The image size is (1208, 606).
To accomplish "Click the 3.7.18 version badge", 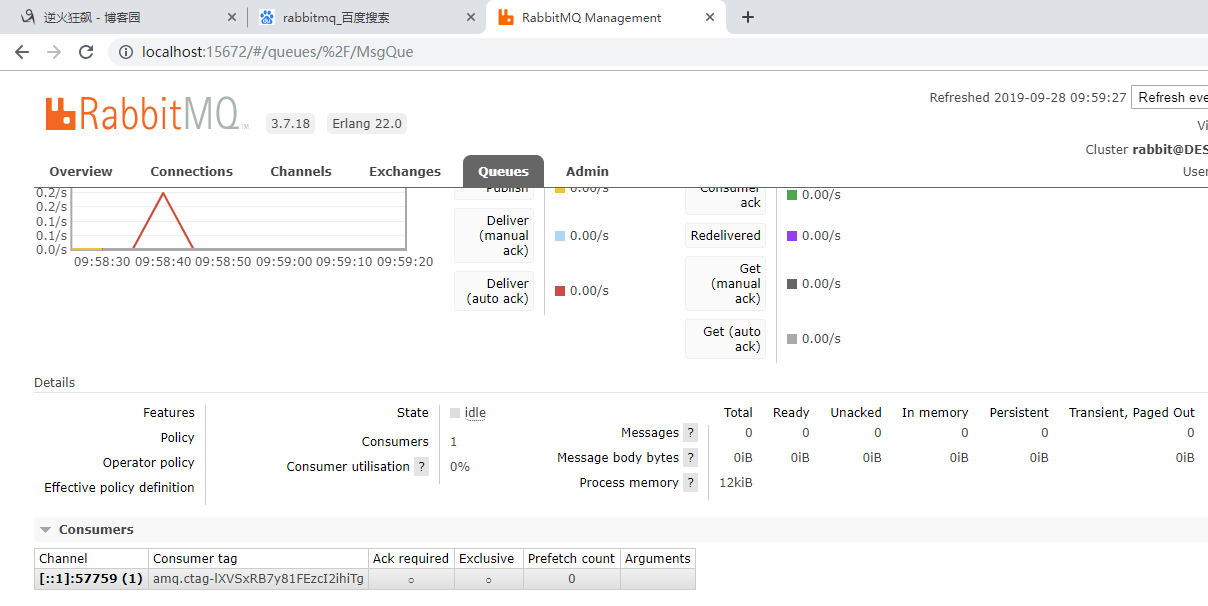I will tap(291, 124).
